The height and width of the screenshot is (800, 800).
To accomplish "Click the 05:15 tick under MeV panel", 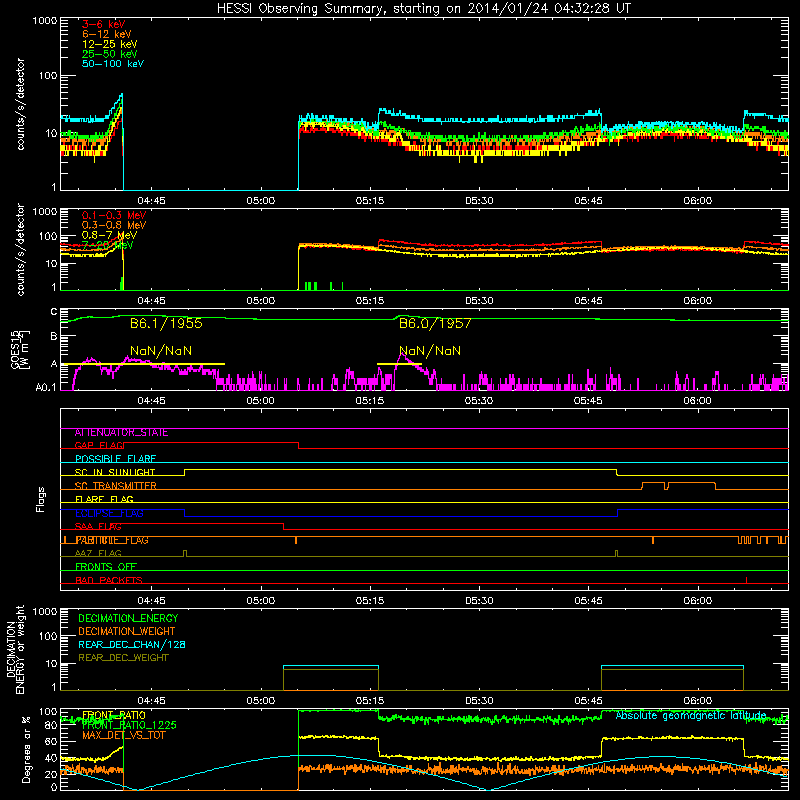I will [370, 301].
